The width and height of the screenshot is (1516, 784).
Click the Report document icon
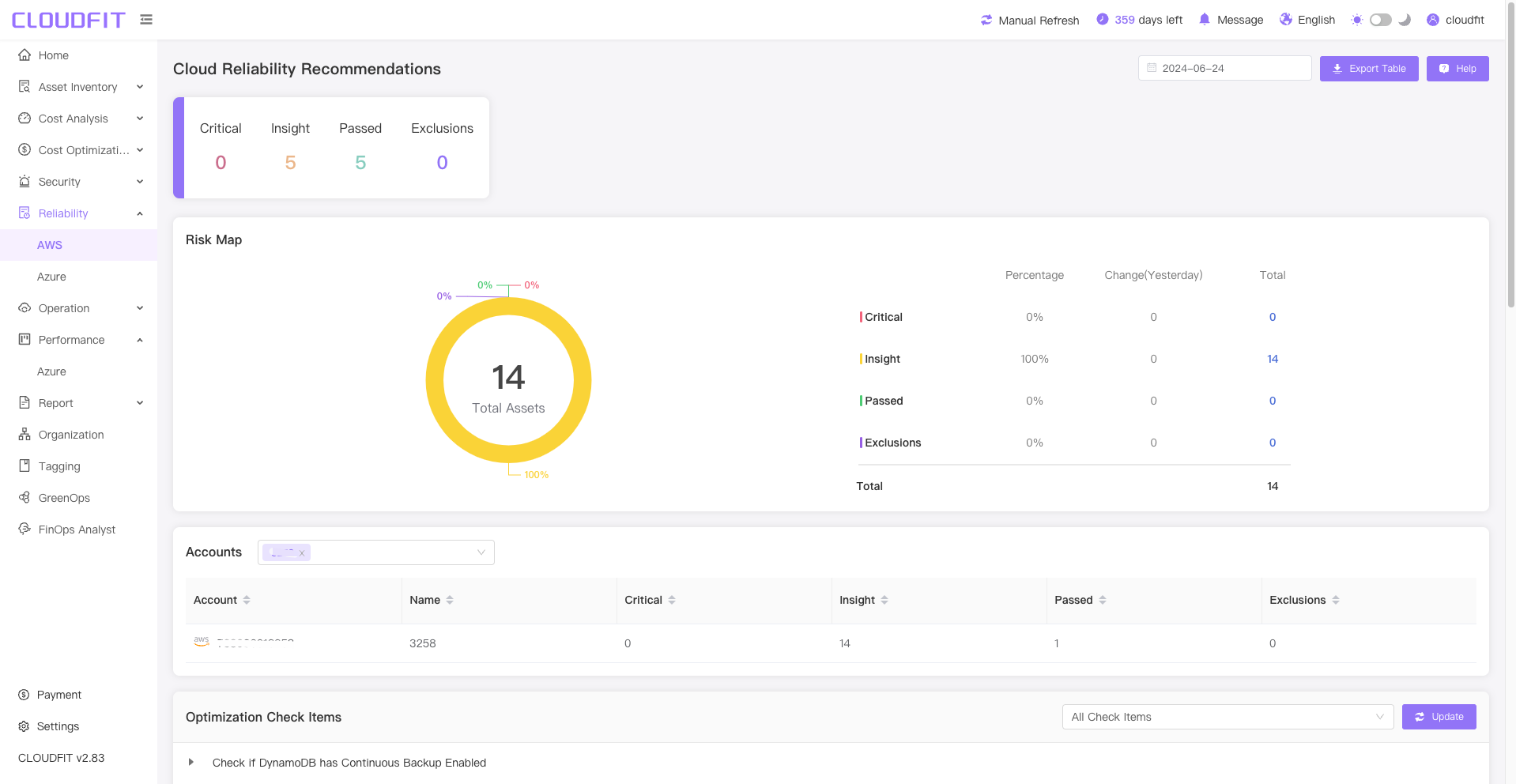tap(25, 403)
